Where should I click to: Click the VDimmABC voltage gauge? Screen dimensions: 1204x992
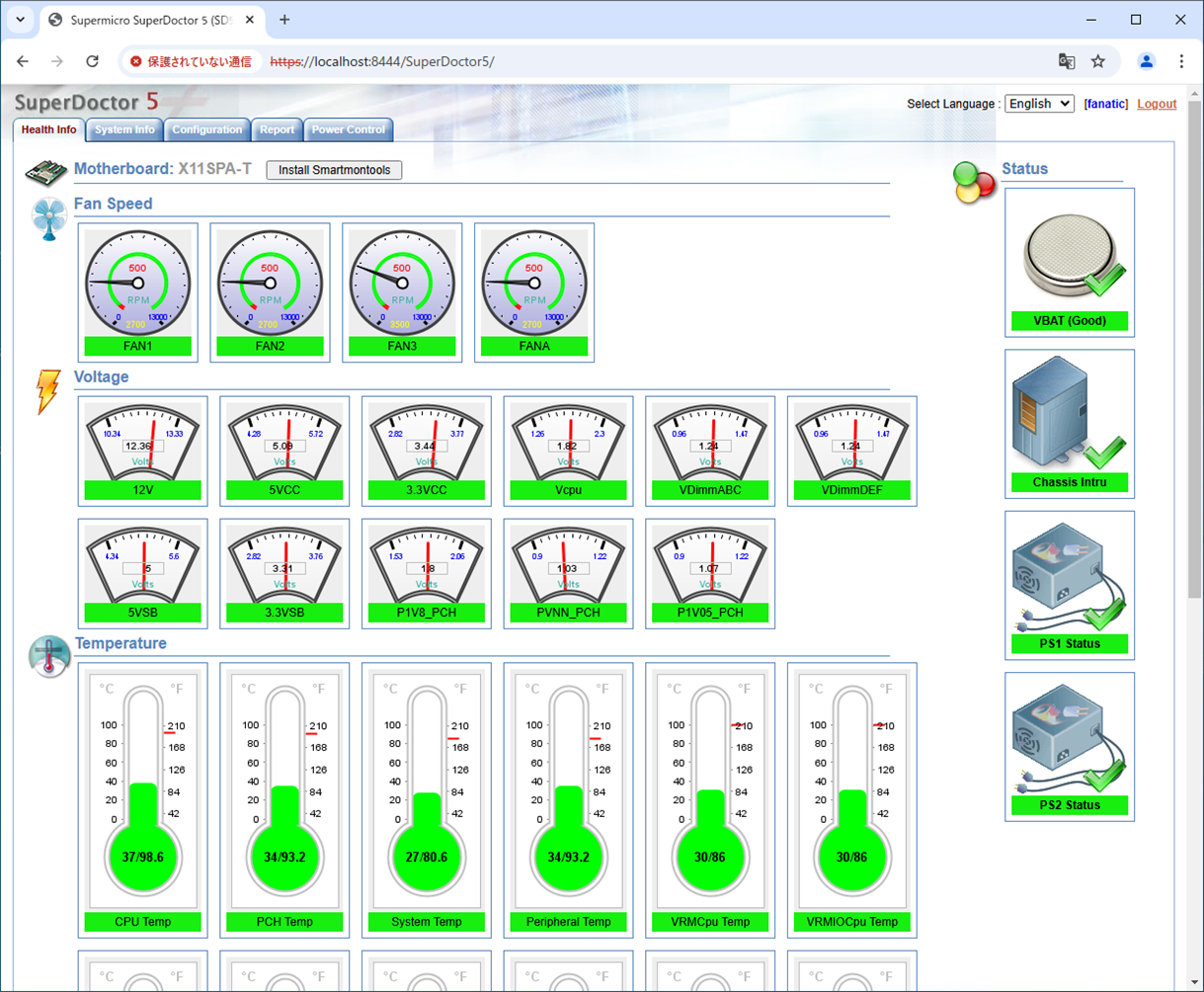click(710, 451)
